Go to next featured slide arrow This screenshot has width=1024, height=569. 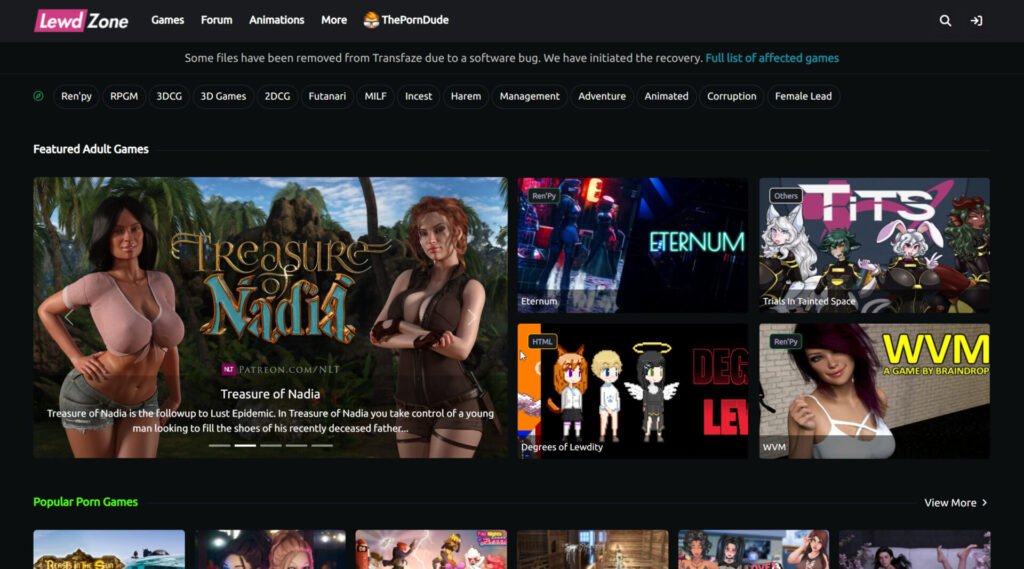472,317
